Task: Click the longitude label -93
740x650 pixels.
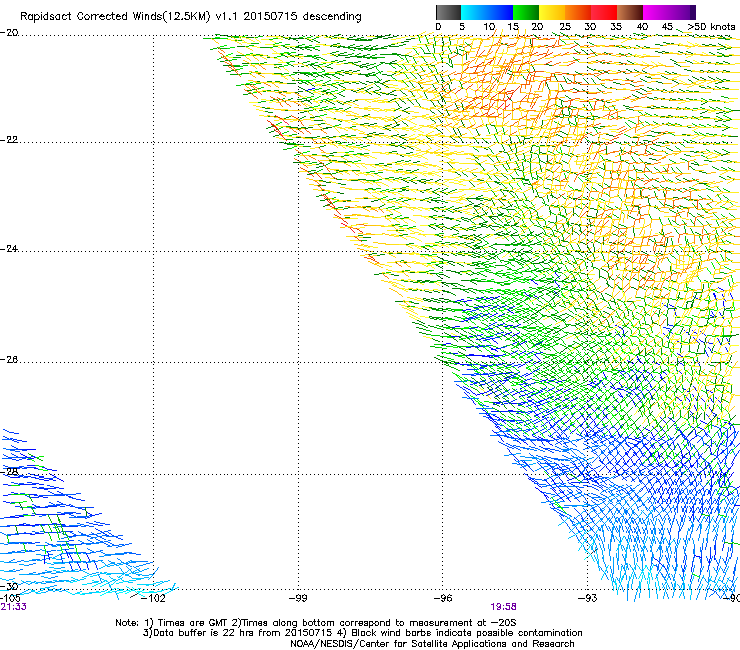Action: [588, 599]
